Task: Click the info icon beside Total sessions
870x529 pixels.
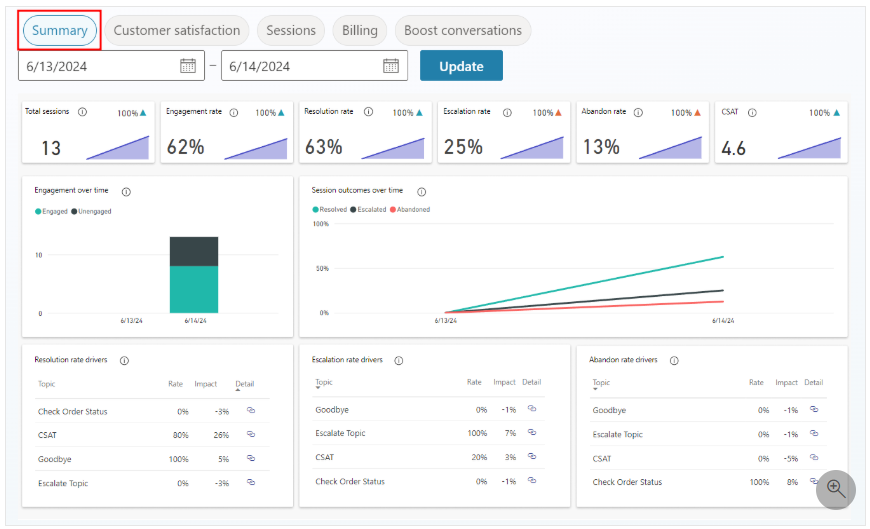Action: [82, 112]
